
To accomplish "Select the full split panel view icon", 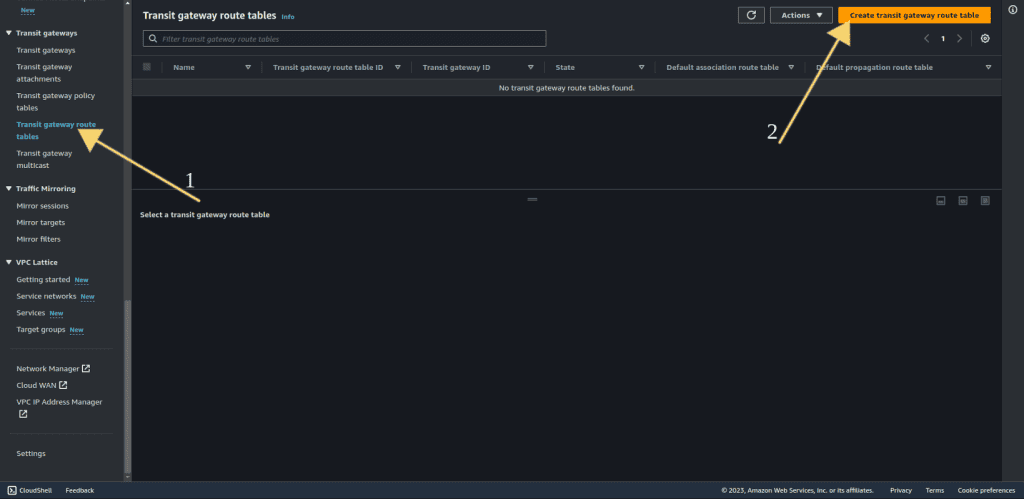I will [x=985, y=201].
